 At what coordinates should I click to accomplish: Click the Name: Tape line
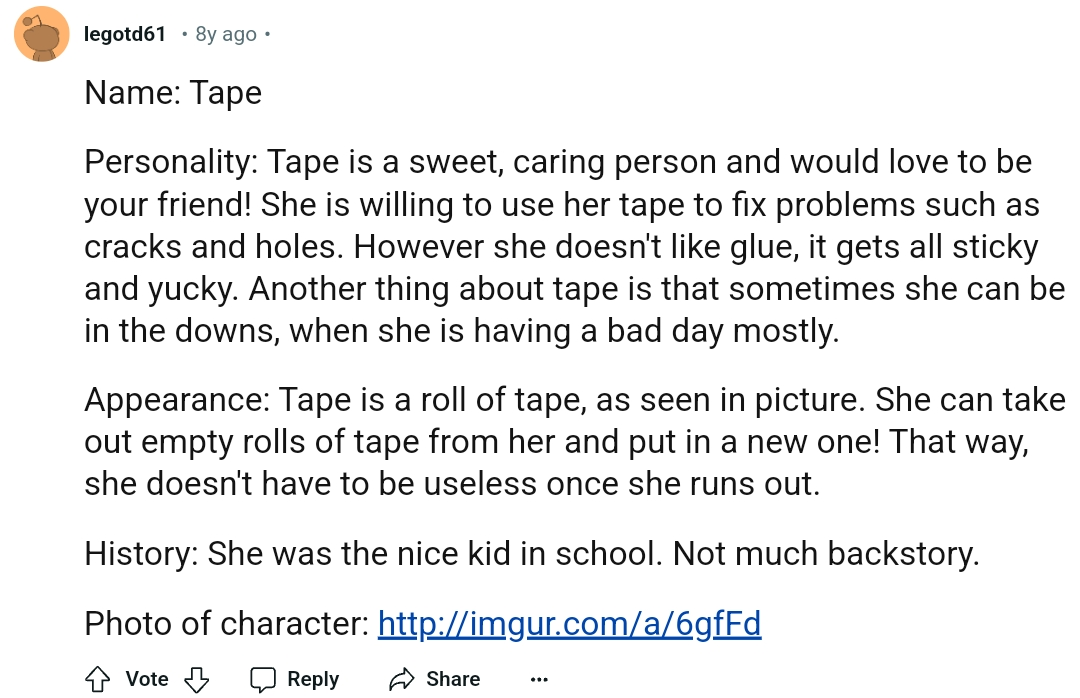[173, 92]
